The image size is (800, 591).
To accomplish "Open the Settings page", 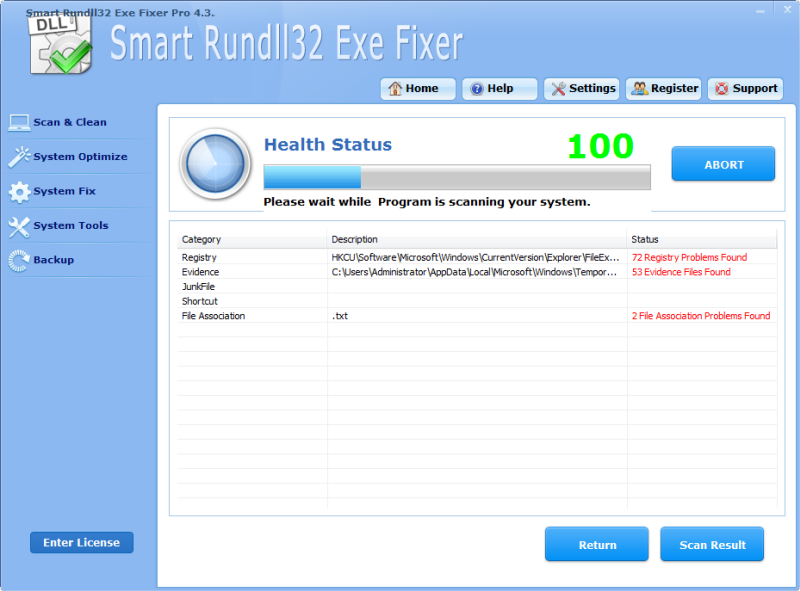I will click(x=582, y=89).
